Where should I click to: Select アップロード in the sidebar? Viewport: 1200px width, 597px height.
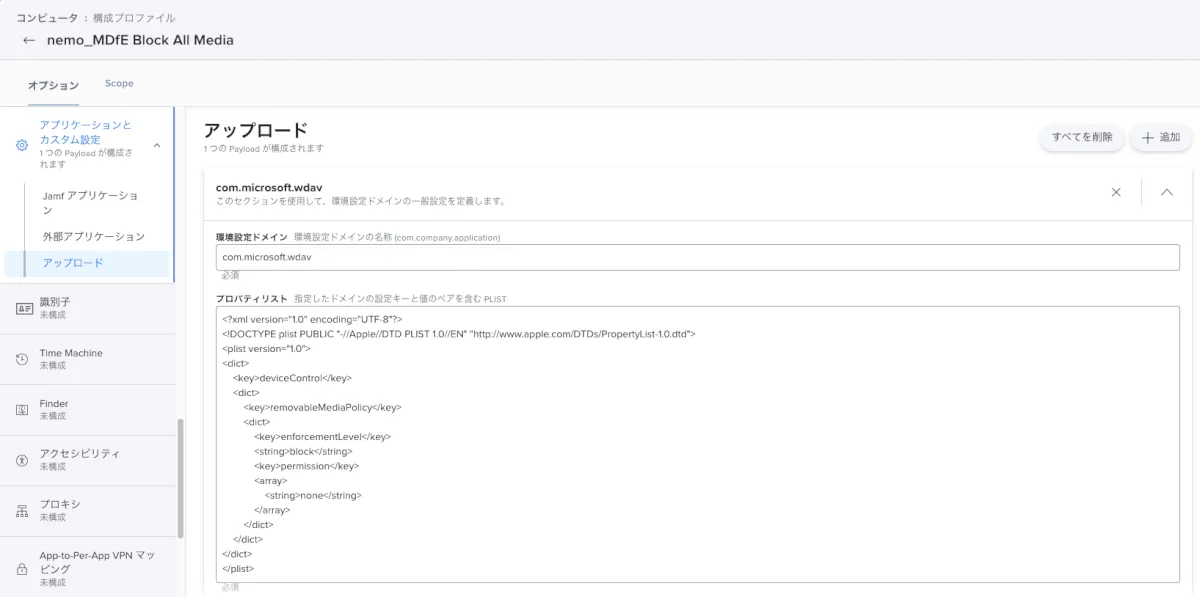click(x=73, y=263)
